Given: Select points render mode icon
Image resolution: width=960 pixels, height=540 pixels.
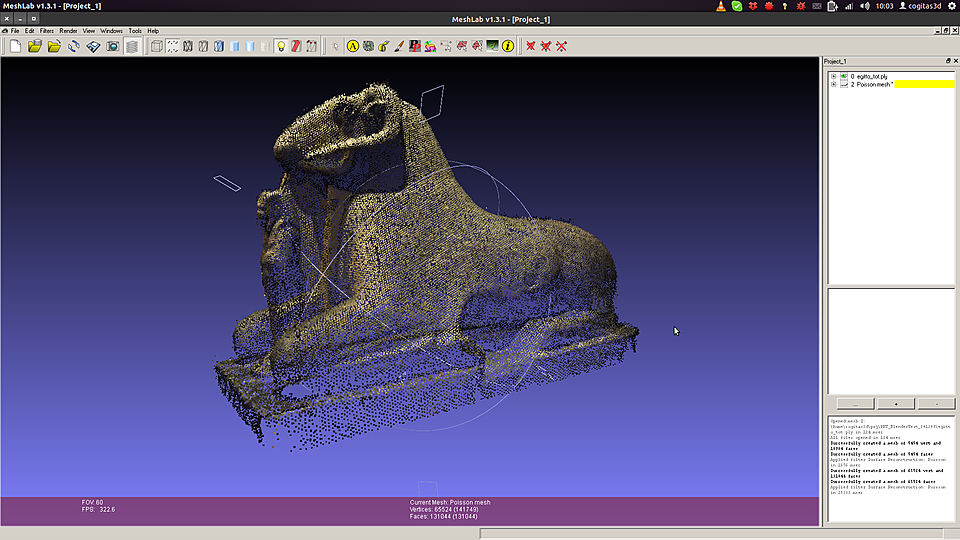Looking at the screenshot, I should coord(173,46).
